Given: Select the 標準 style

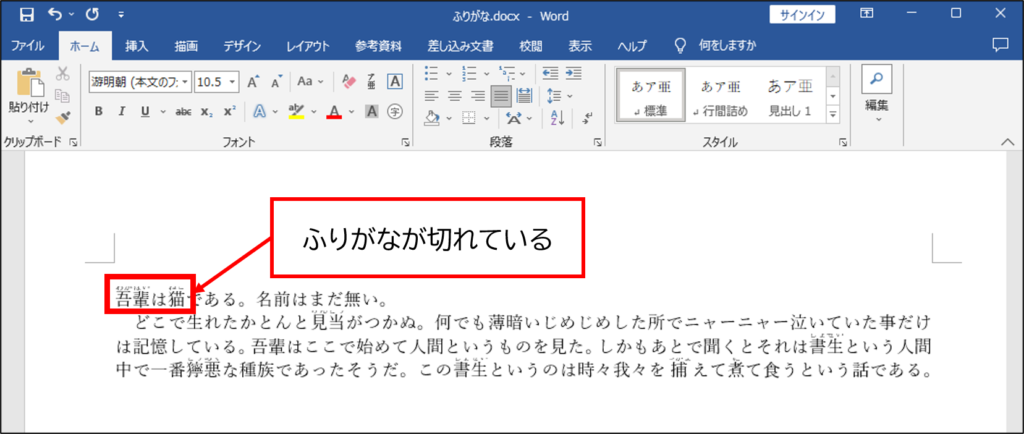Looking at the screenshot, I should pyautogui.click(x=650, y=95).
